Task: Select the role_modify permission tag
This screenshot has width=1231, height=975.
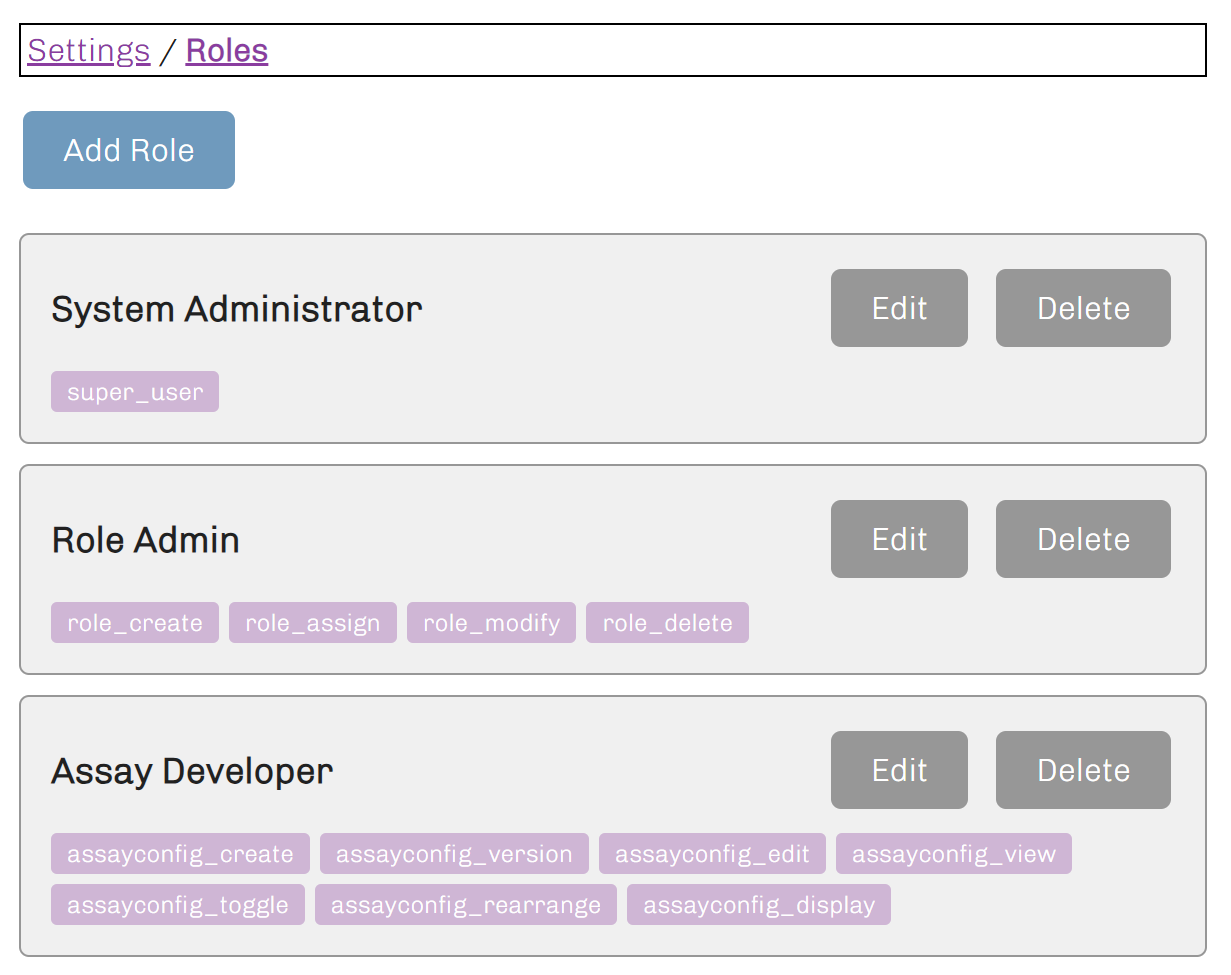Action: coord(491,623)
